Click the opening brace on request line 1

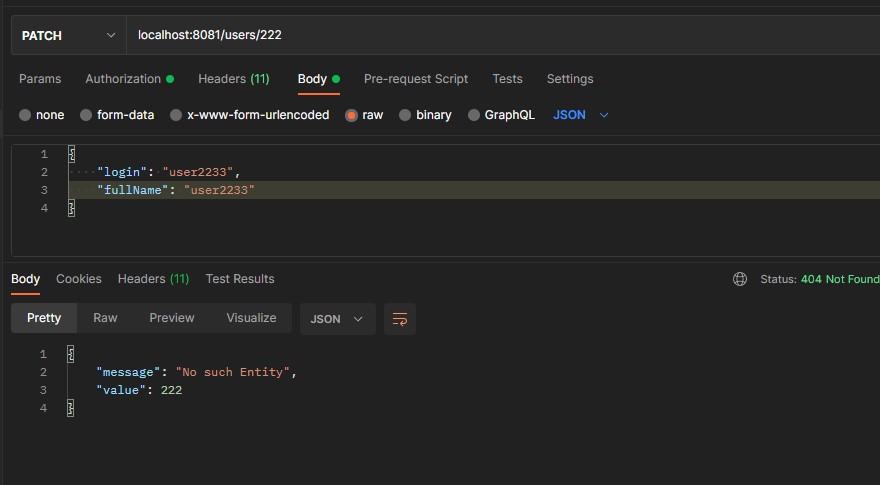71,154
